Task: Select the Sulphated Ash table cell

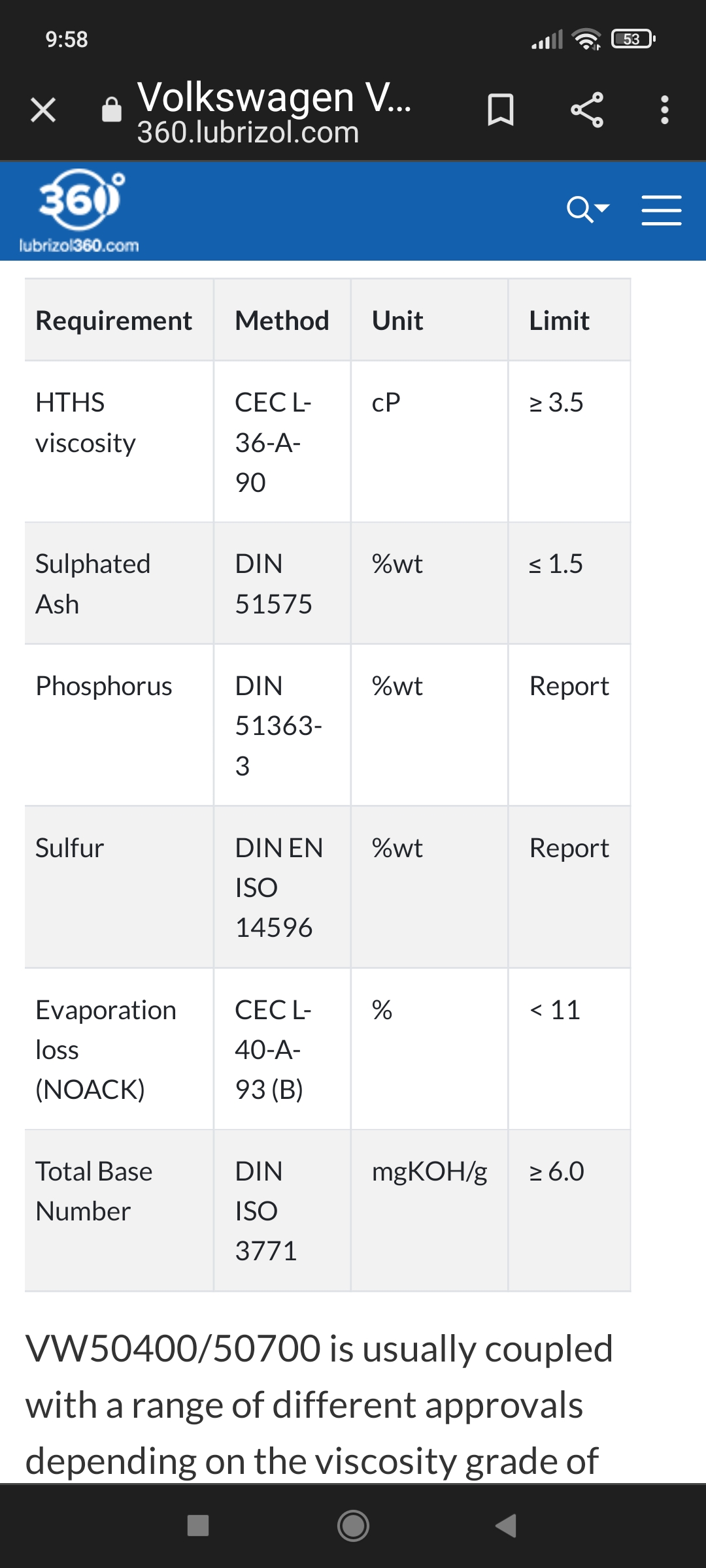Action: coord(93,584)
